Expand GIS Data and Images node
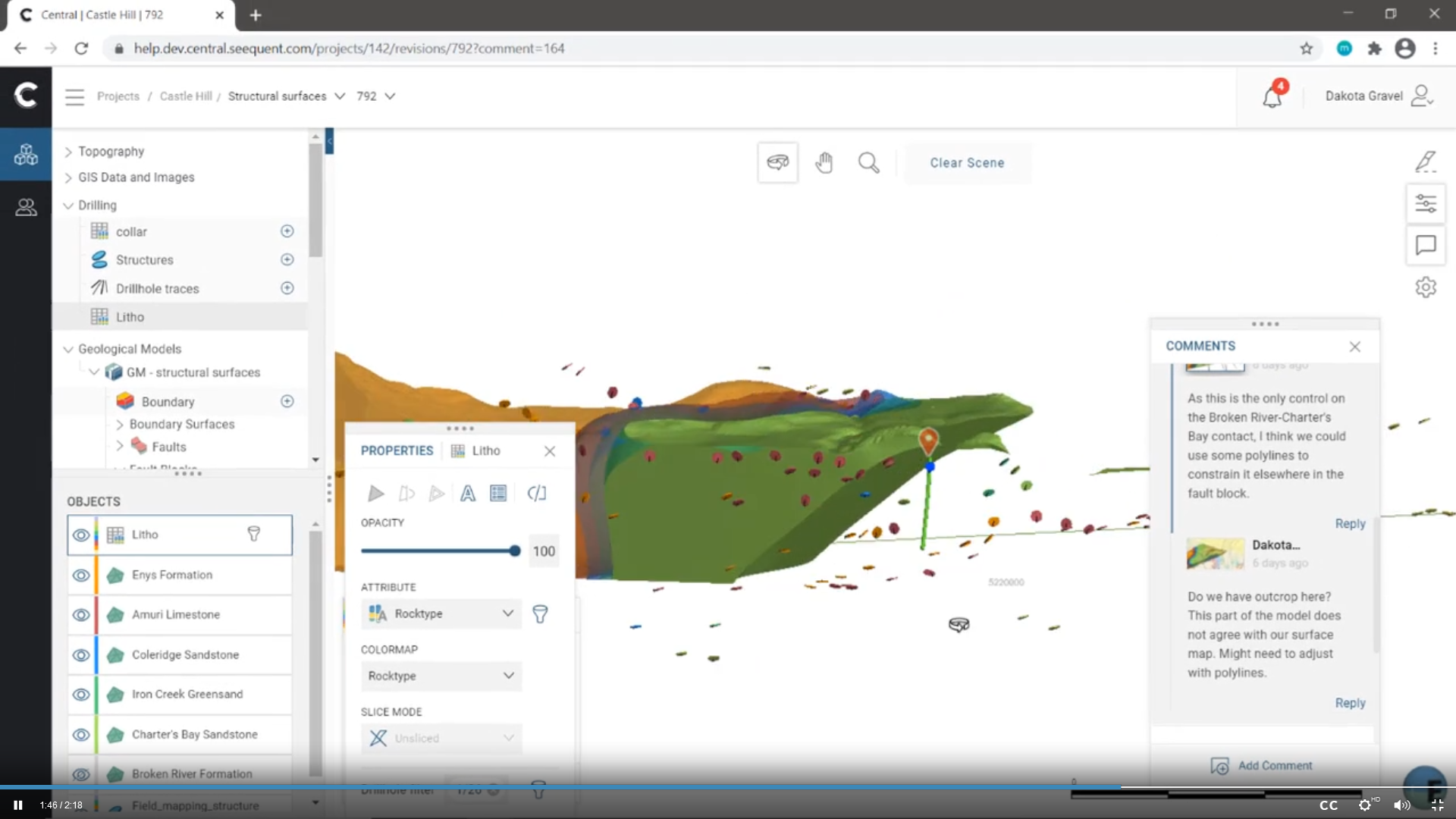 (68, 177)
